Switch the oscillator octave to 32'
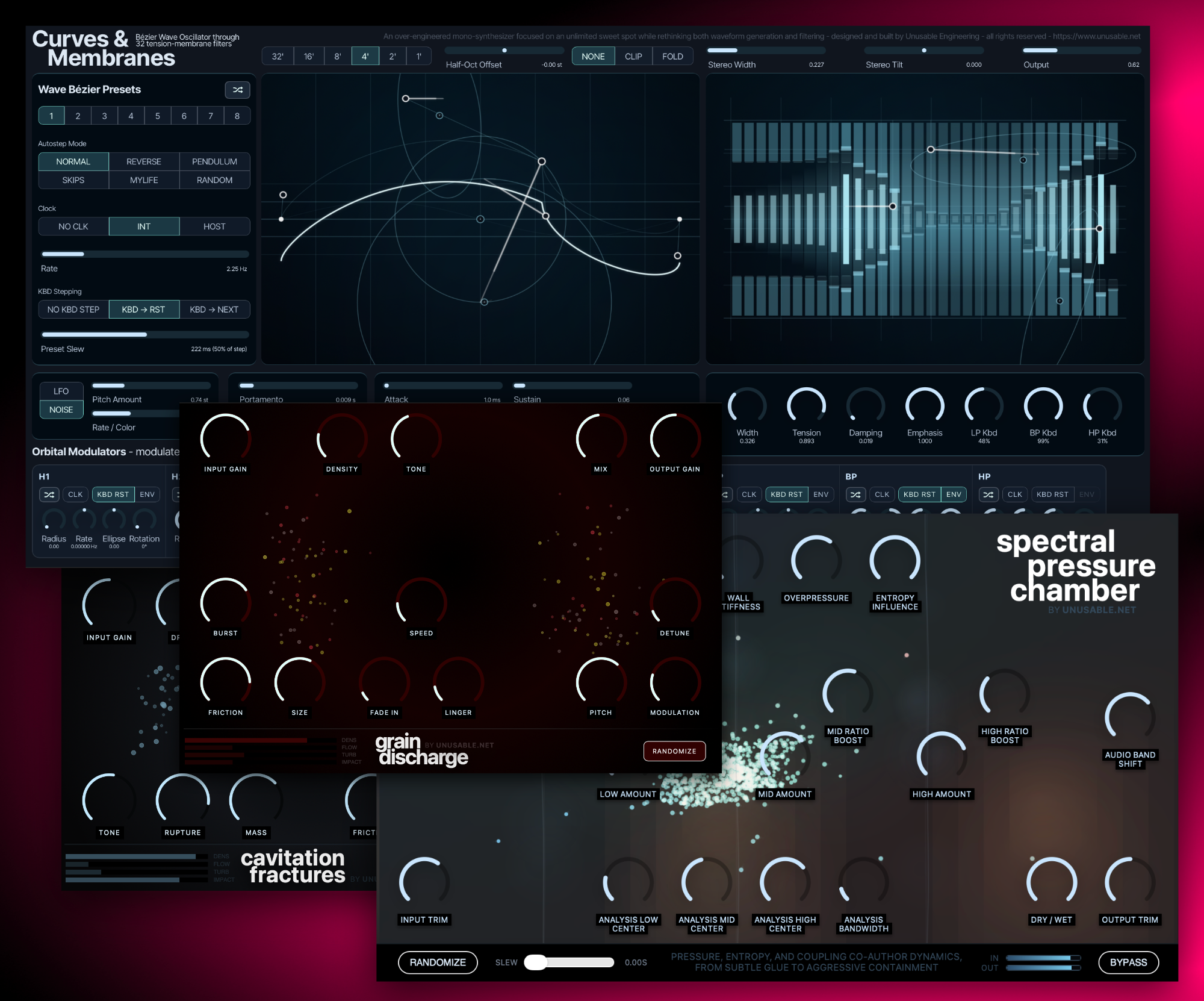The width and height of the screenshot is (1204, 1001). click(x=278, y=56)
